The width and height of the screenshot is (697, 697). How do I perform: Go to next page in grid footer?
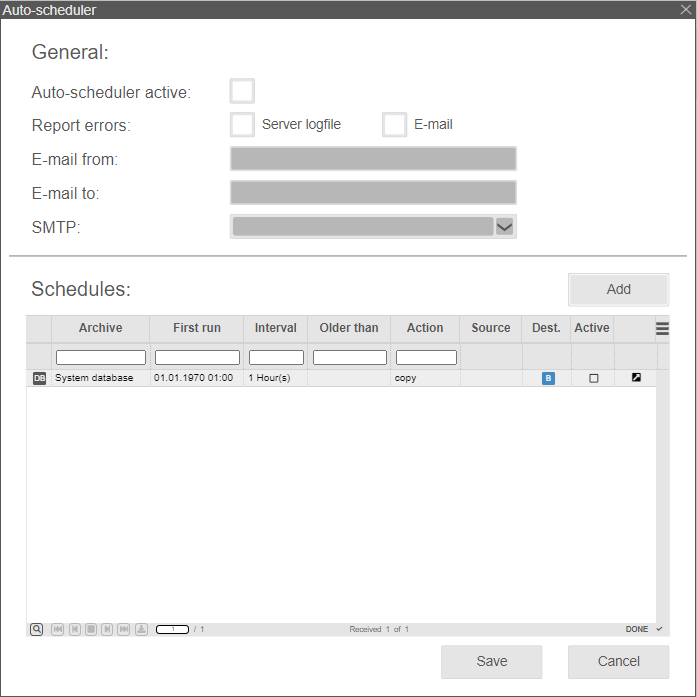pyautogui.click(x=107, y=629)
